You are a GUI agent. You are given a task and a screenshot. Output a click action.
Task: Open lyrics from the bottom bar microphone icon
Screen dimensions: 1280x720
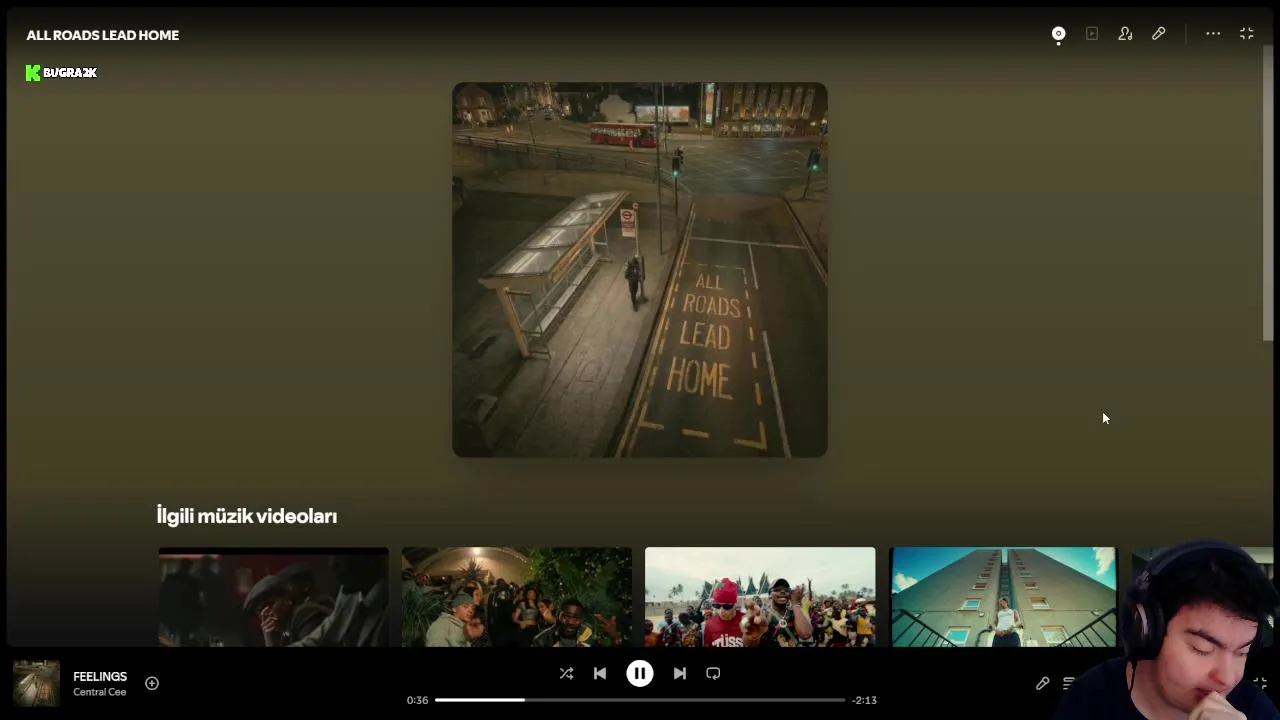[1042, 683]
